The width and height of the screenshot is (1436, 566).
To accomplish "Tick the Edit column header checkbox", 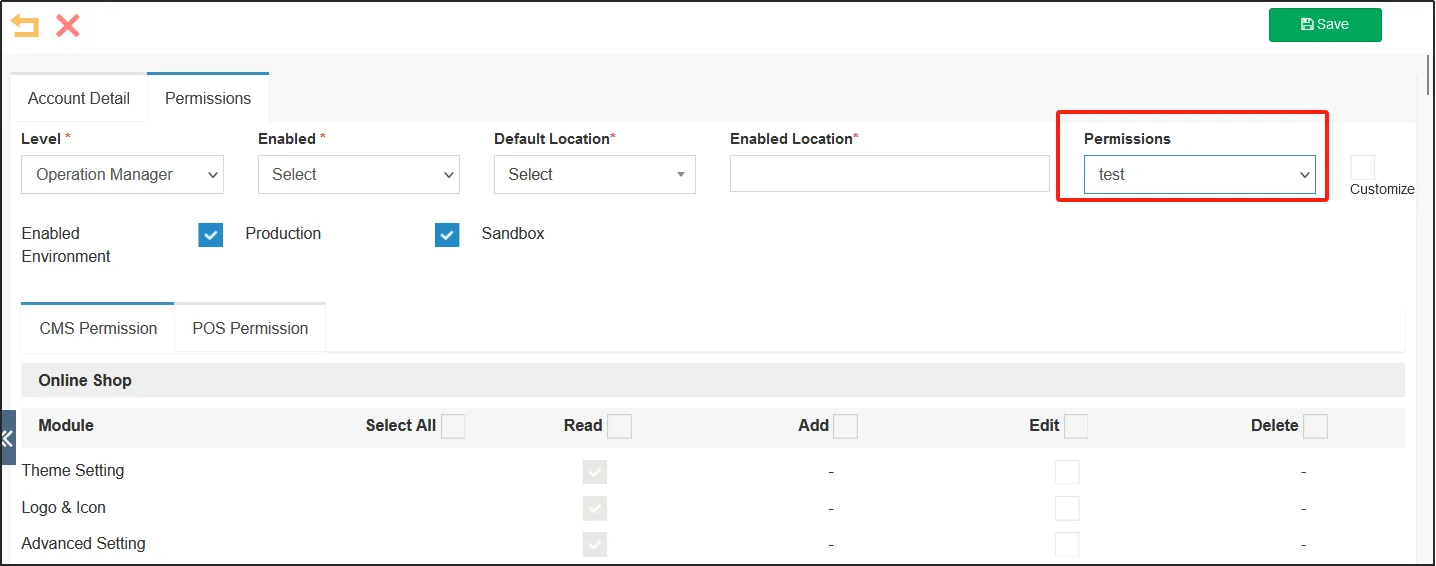I will point(1076,426).
